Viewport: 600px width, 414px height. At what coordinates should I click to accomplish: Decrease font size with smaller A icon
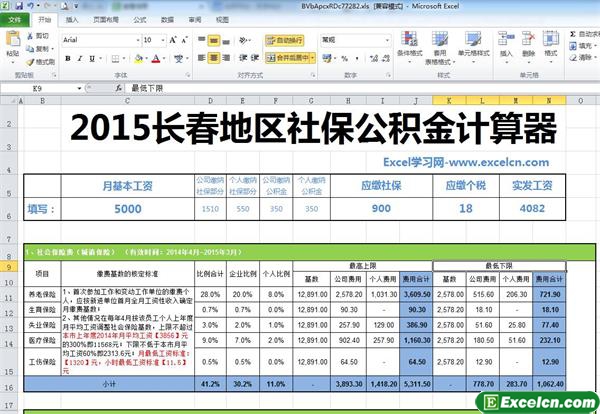[185, 40]
